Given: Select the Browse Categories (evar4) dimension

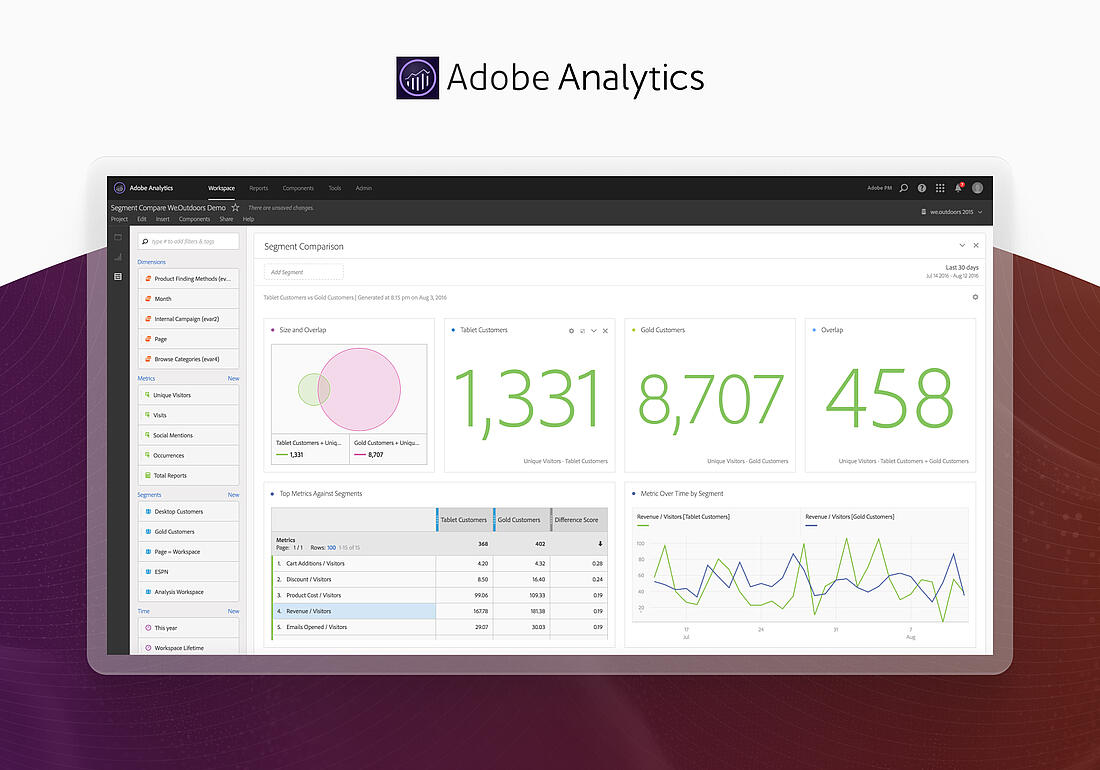Looking at the screenshot, I should (188, 359).
